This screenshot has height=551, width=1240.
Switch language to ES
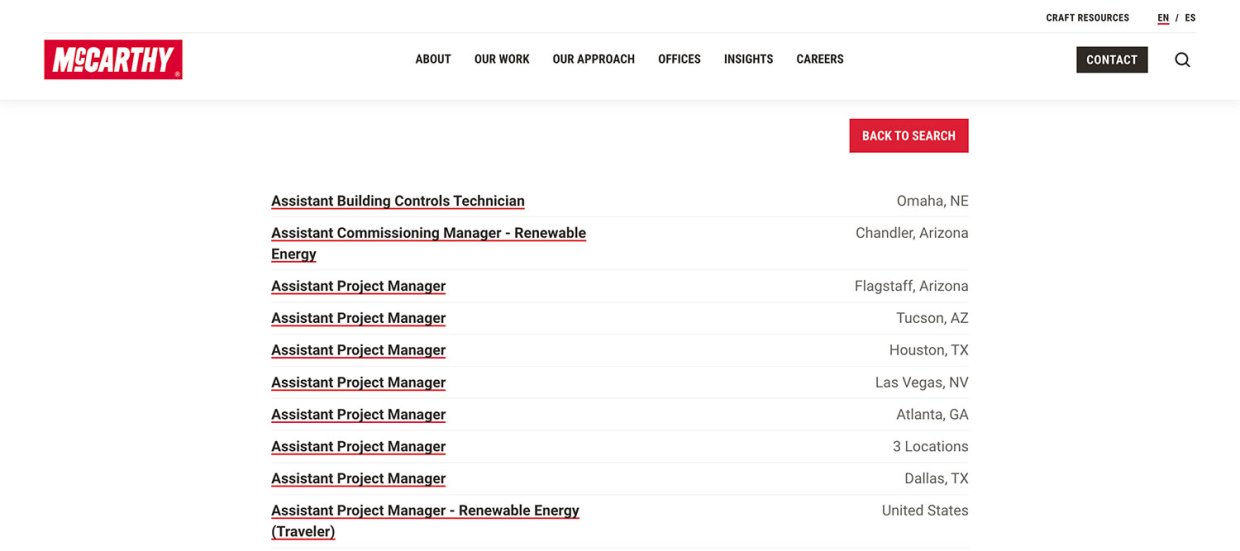click(1190, 18)
